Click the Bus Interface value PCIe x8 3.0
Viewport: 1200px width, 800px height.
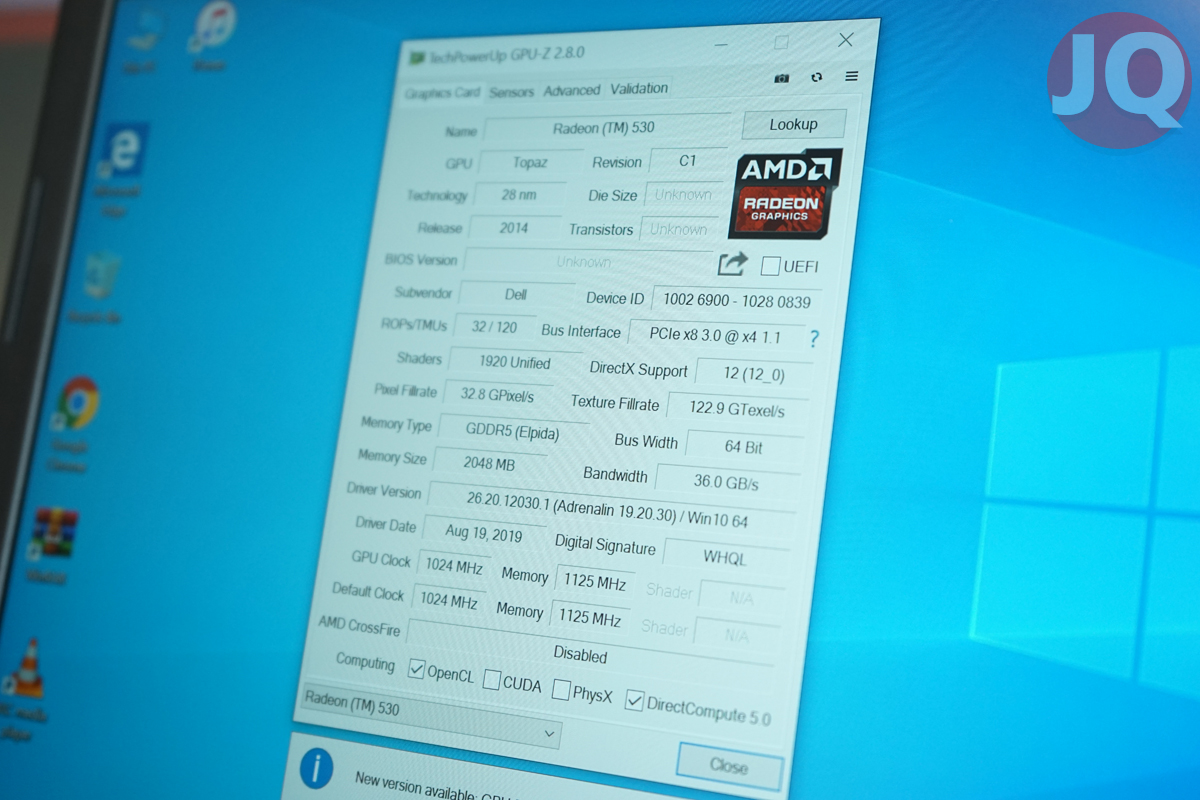point(716,336)
